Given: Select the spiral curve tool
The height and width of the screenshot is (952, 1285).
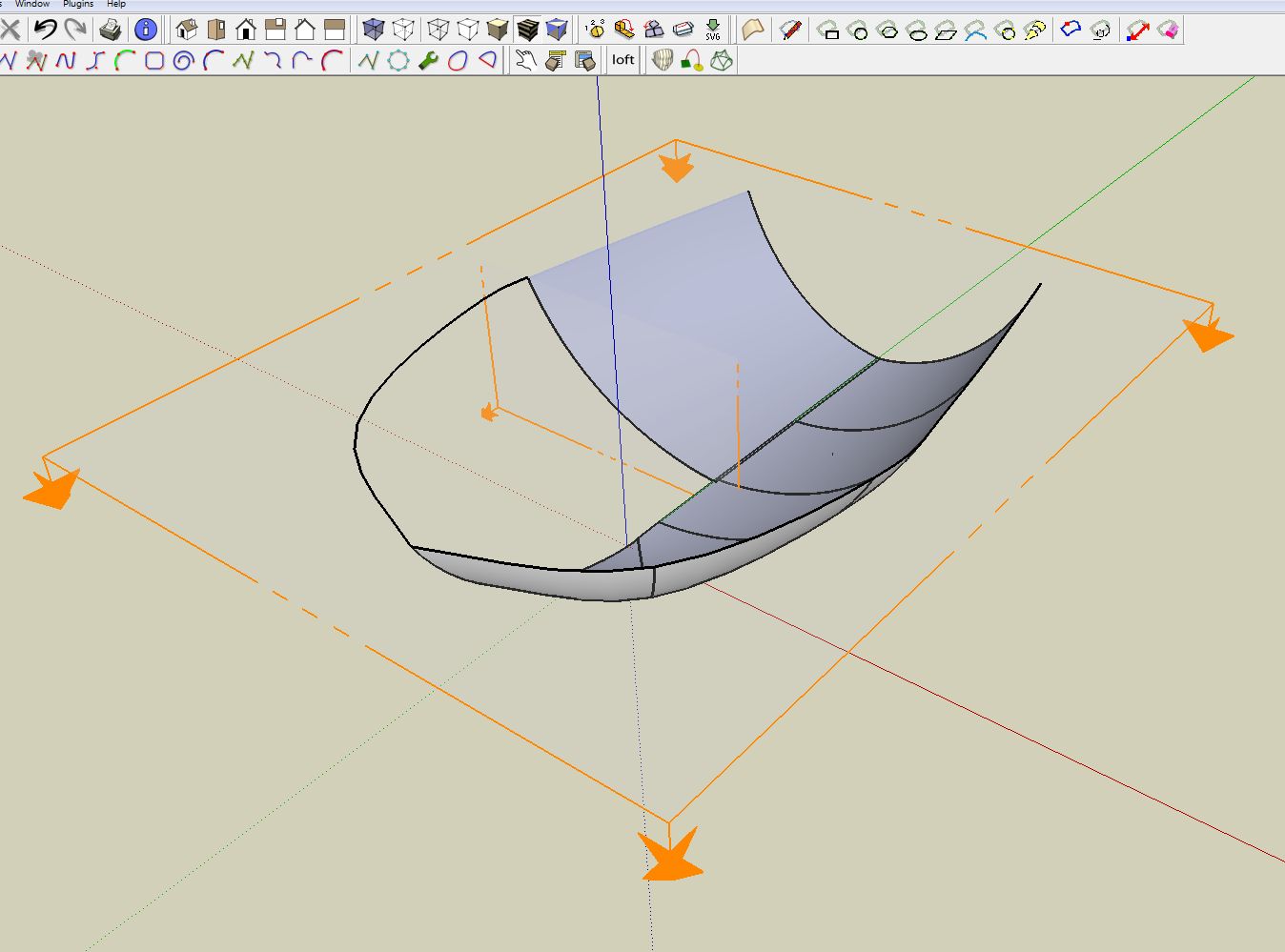Looking at the screenshot, I should 183,61.
